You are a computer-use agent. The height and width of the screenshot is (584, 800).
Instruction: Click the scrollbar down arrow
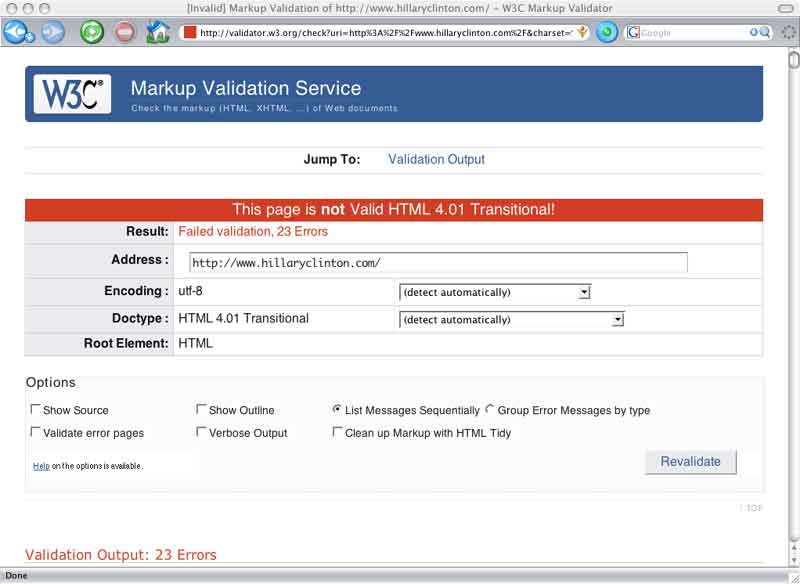pyautogui.click(x=794, y=560)
